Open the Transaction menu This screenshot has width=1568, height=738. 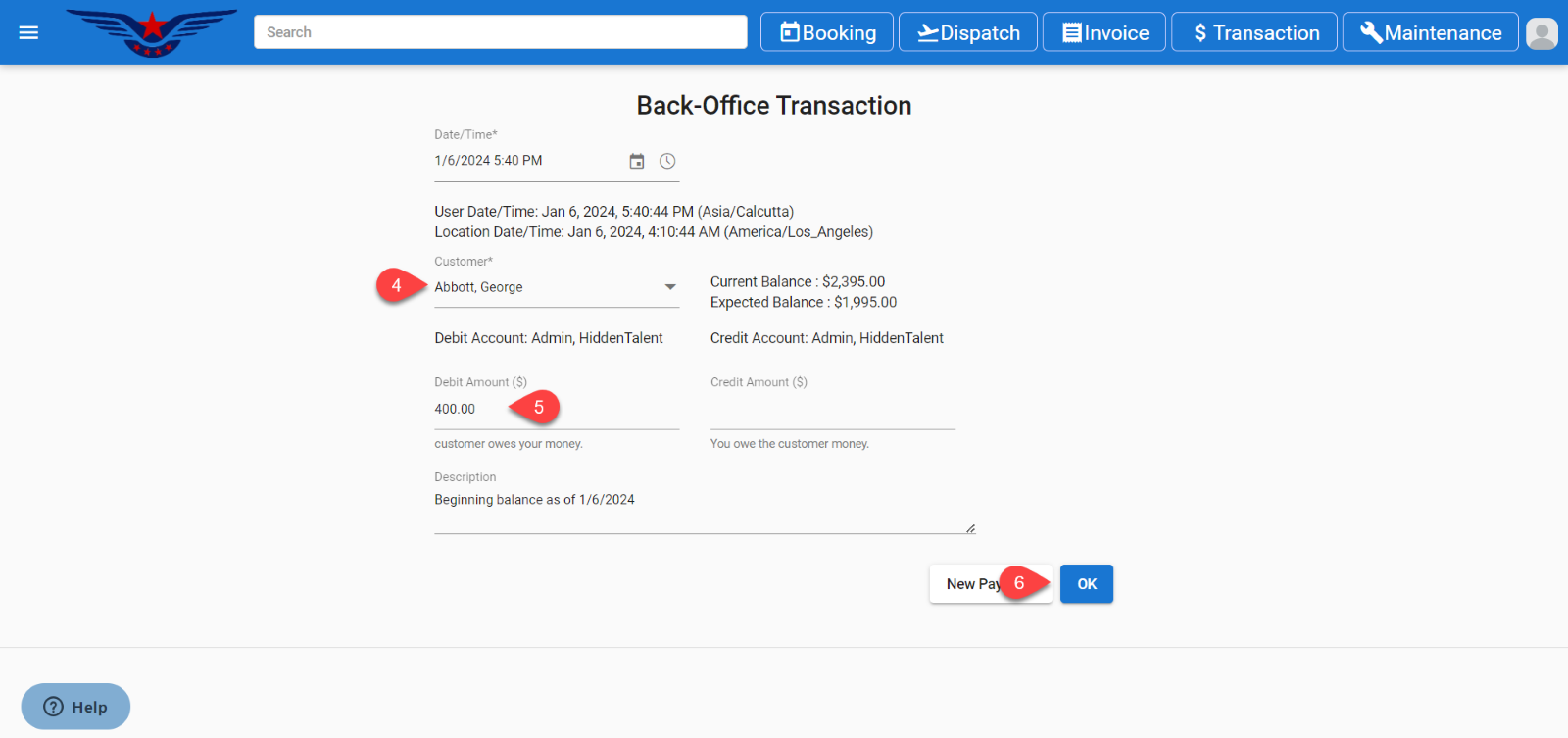coord(1254,32)
